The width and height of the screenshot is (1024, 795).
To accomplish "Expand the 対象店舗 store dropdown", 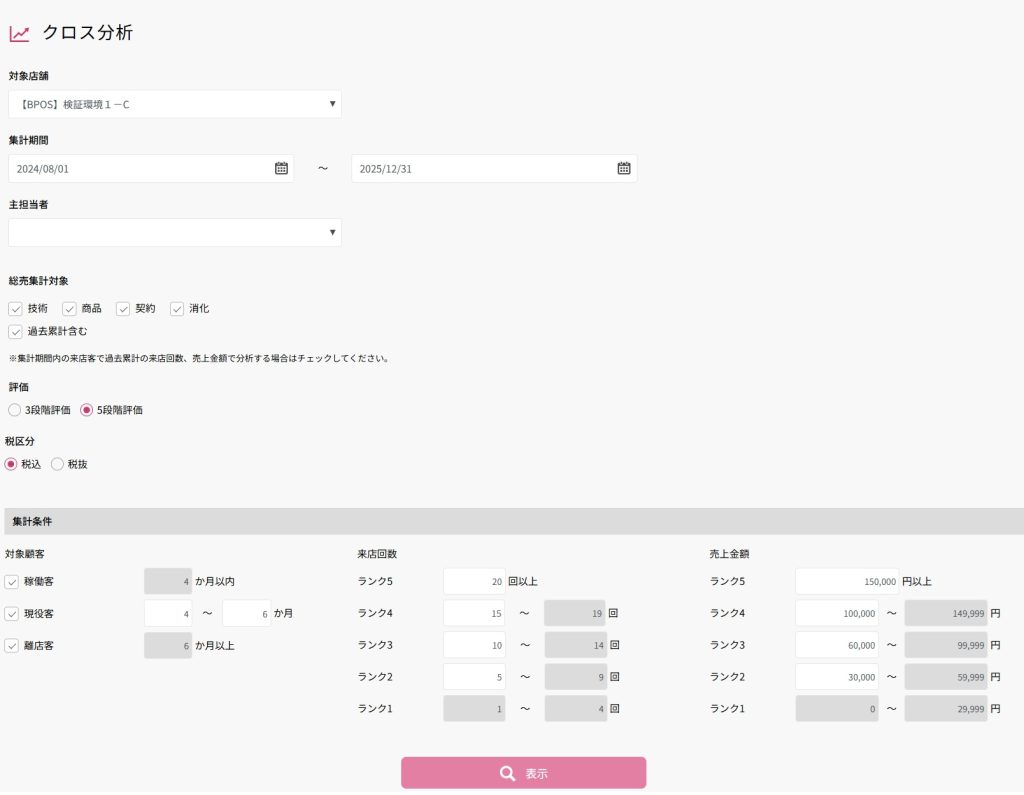I will (175, 104).
